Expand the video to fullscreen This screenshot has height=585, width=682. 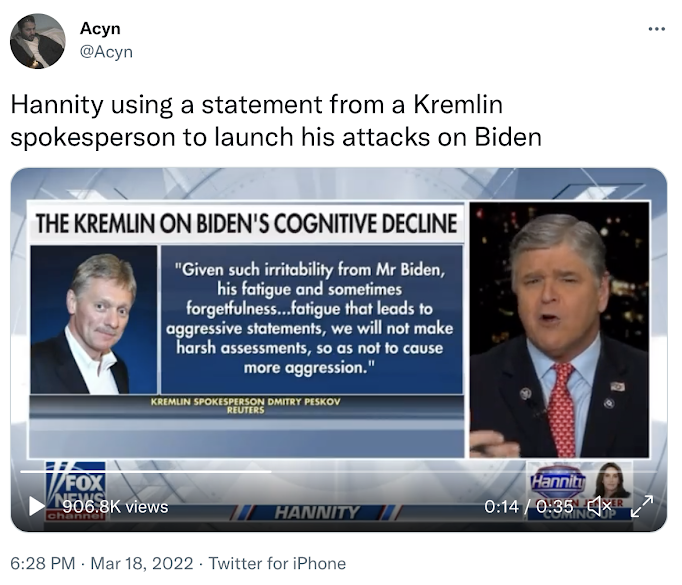[642, 506]
